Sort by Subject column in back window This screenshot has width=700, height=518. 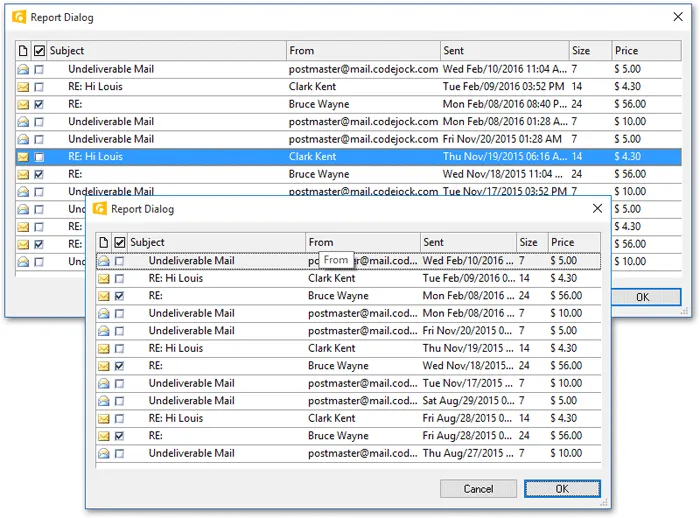tap(167, 51)
